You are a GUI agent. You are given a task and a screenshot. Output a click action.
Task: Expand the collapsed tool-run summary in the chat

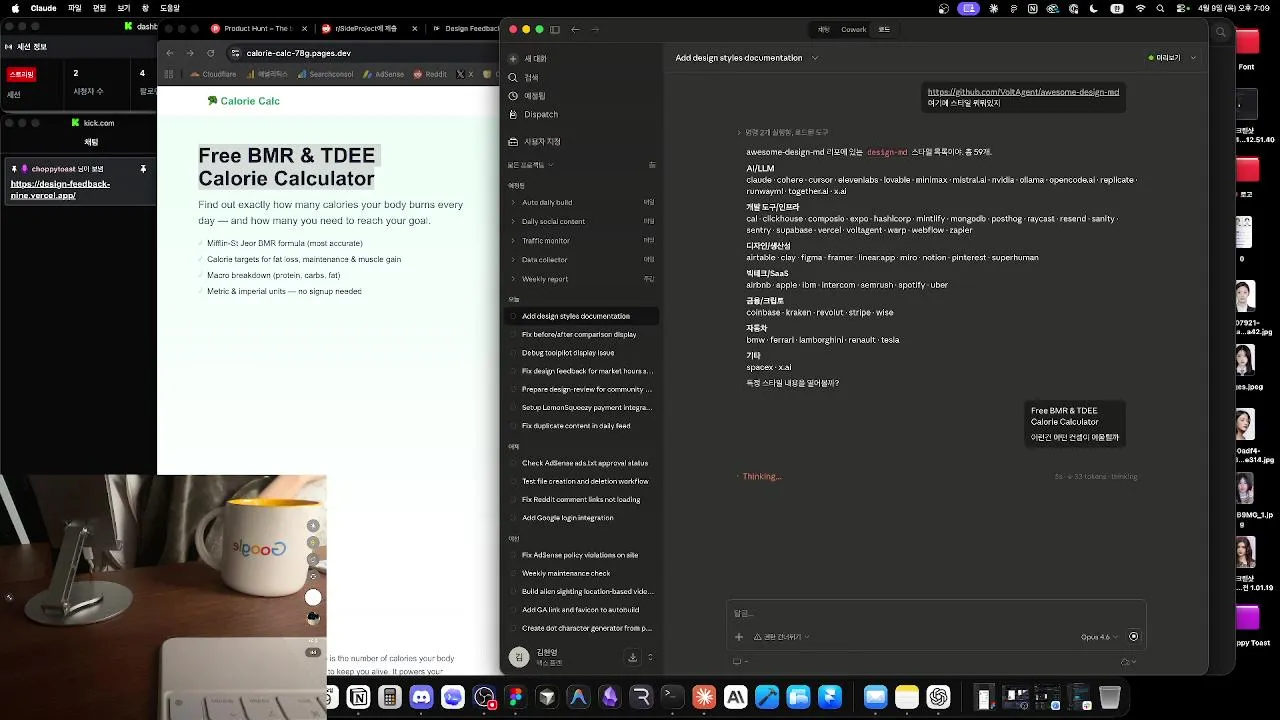(x=783, y=132)
